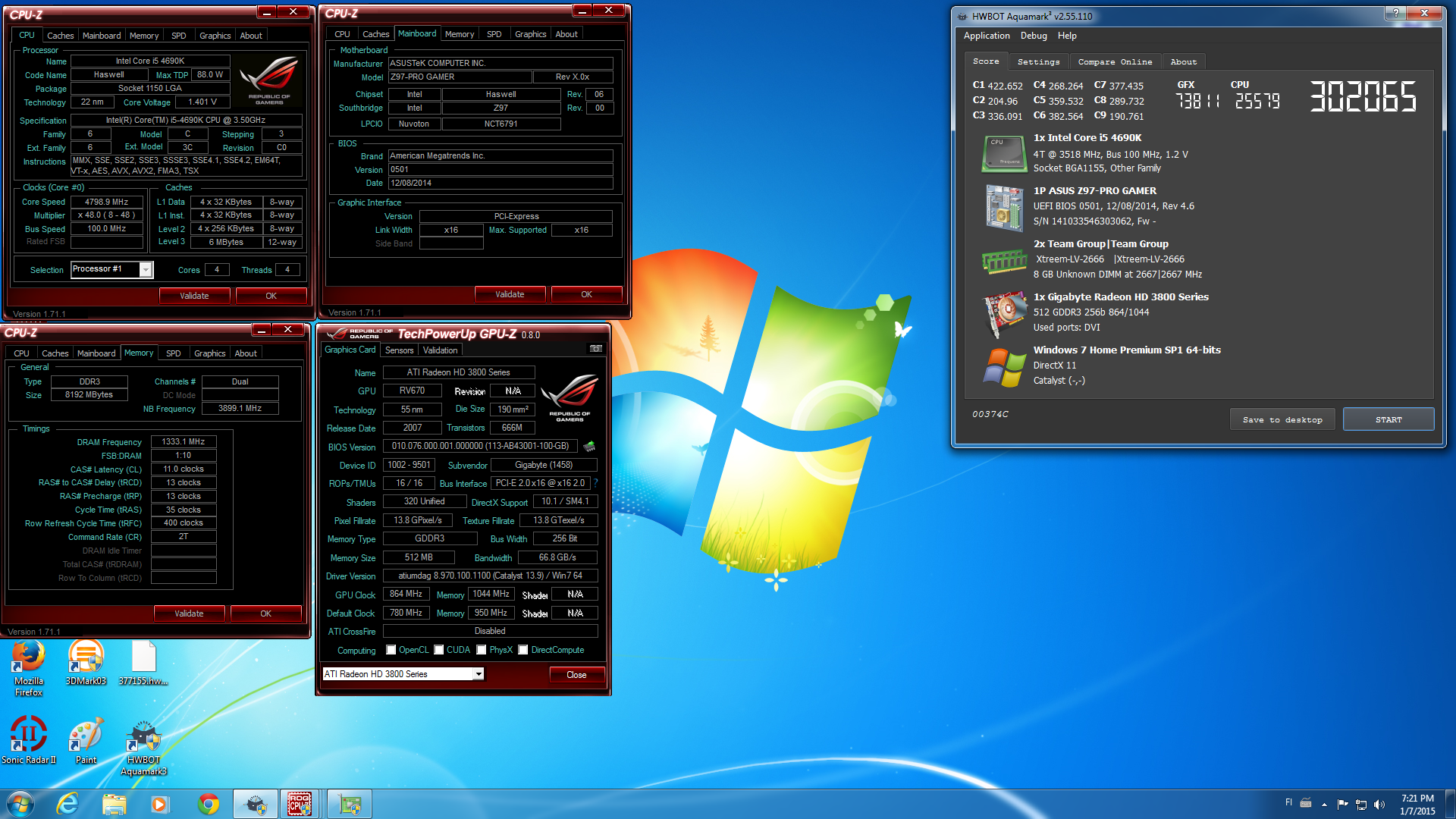This screenshot has height=819, width=1456.
Task: Open Windows Explorer from the taskbar
Action: pyautogui.click(x=114, y=804)
